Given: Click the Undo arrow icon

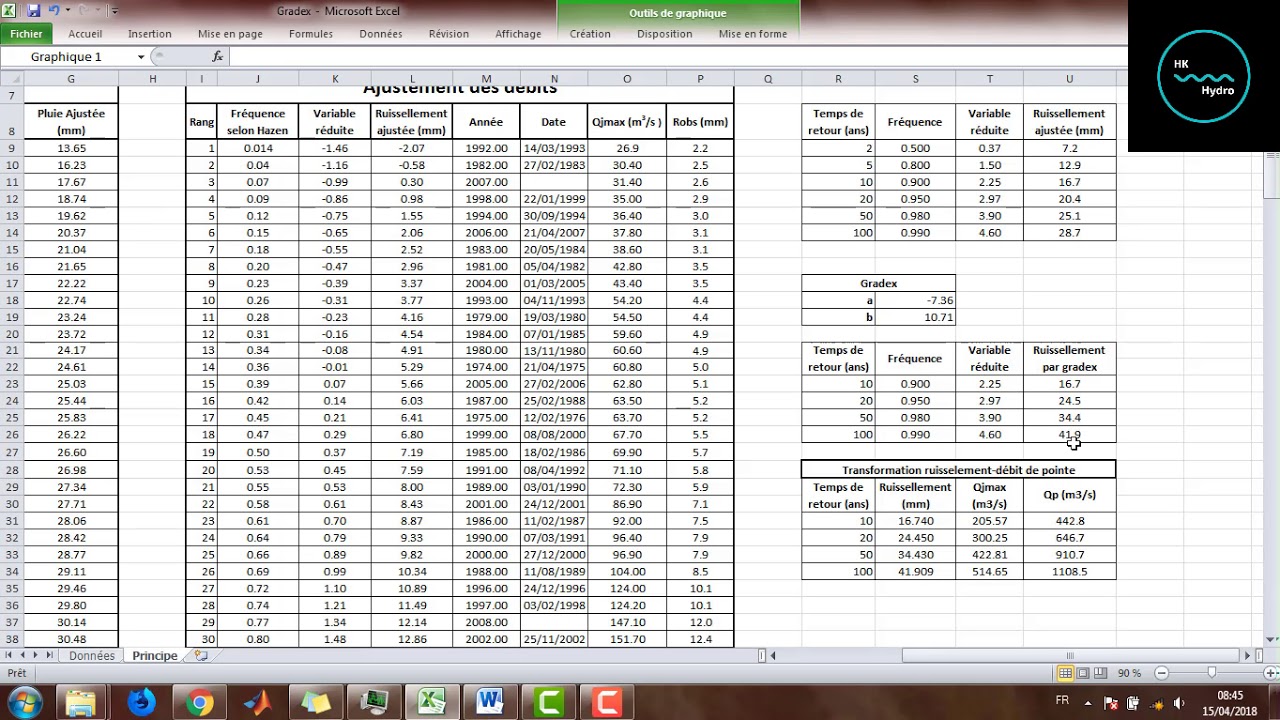Looking at the screenshot, I should point(55,11).
